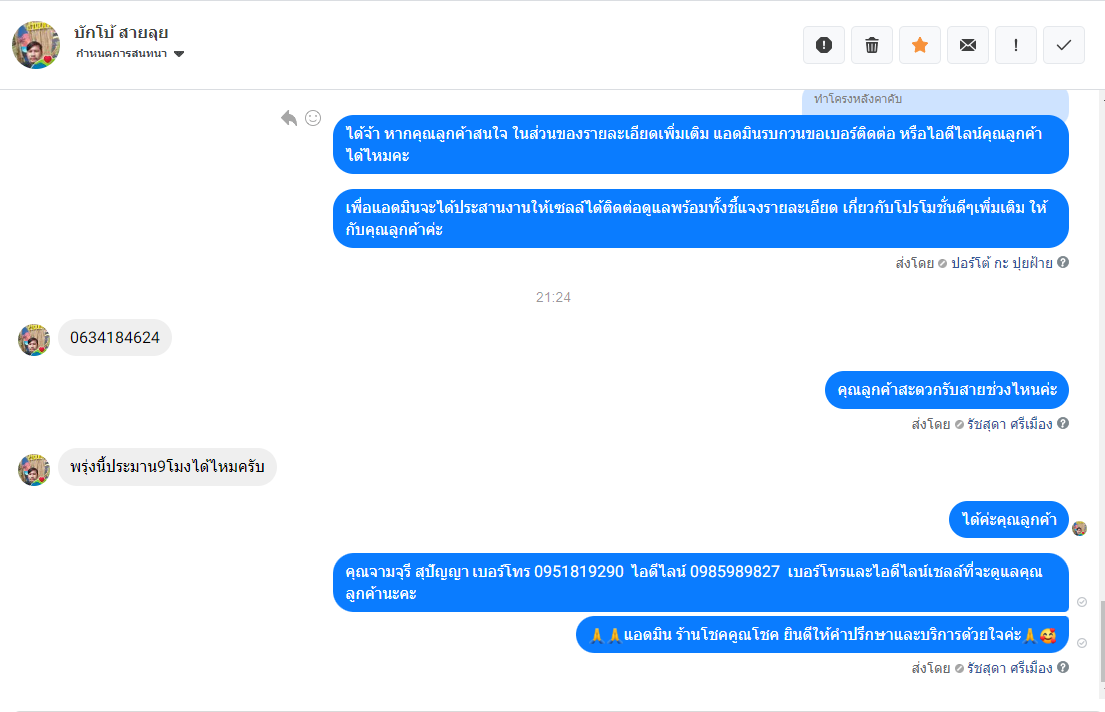This screenshot has height=712, width=1105.
Task: Click the reply arrow icon beside the message
Action: point(289,118)
